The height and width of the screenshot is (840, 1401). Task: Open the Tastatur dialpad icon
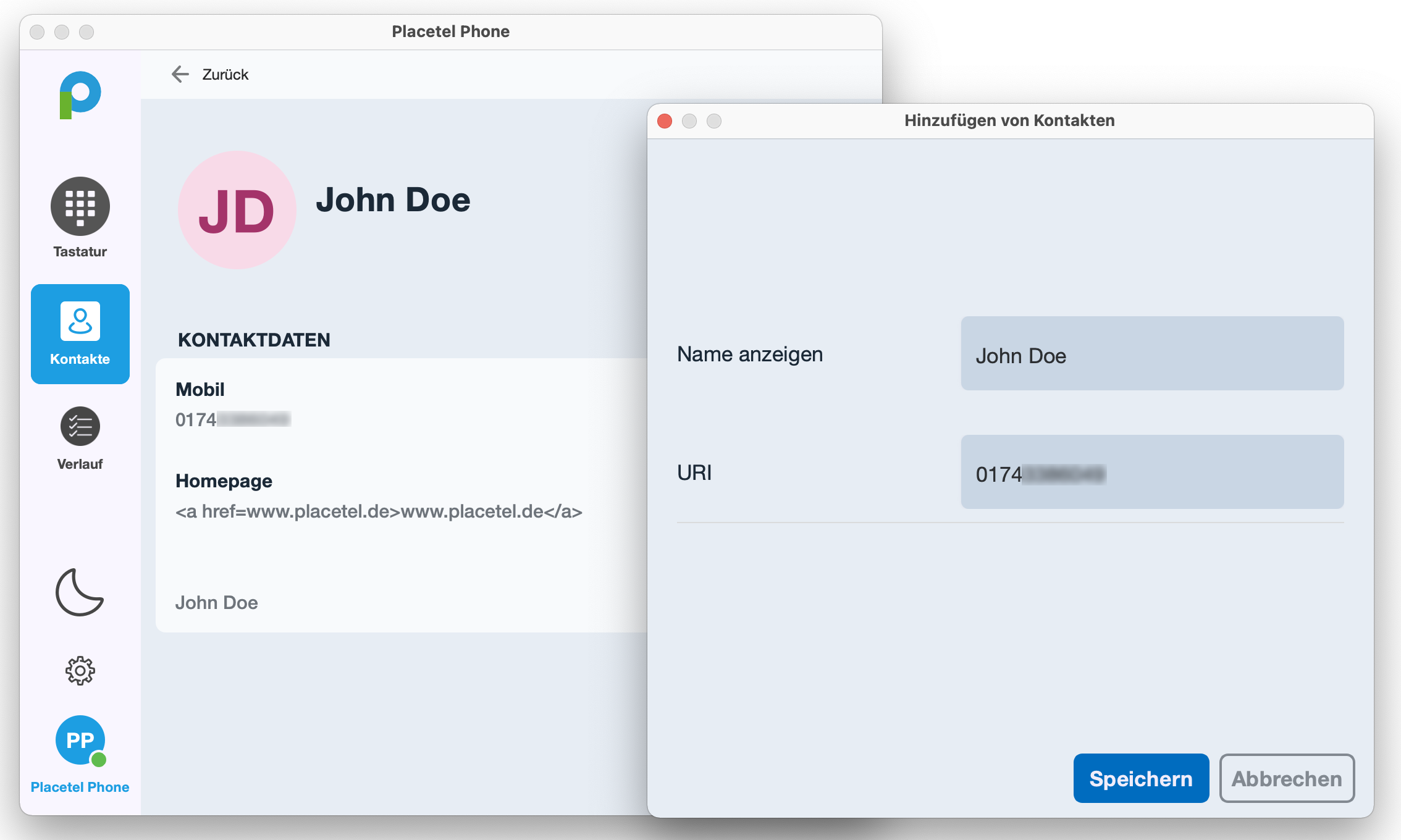tap(80, 207)
